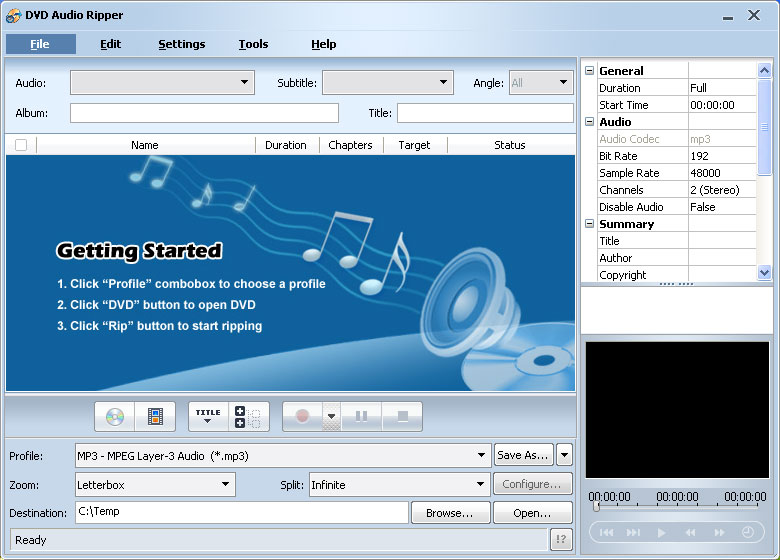Click the pause ripping button
The width and height of the screenshot is (780, 560).
[x=361, y=416]
